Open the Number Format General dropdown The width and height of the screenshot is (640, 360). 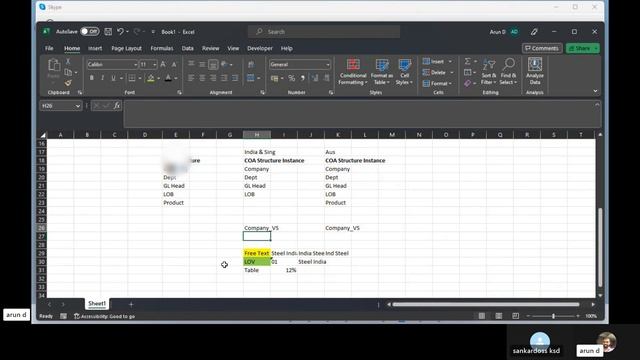pos(327,64)
